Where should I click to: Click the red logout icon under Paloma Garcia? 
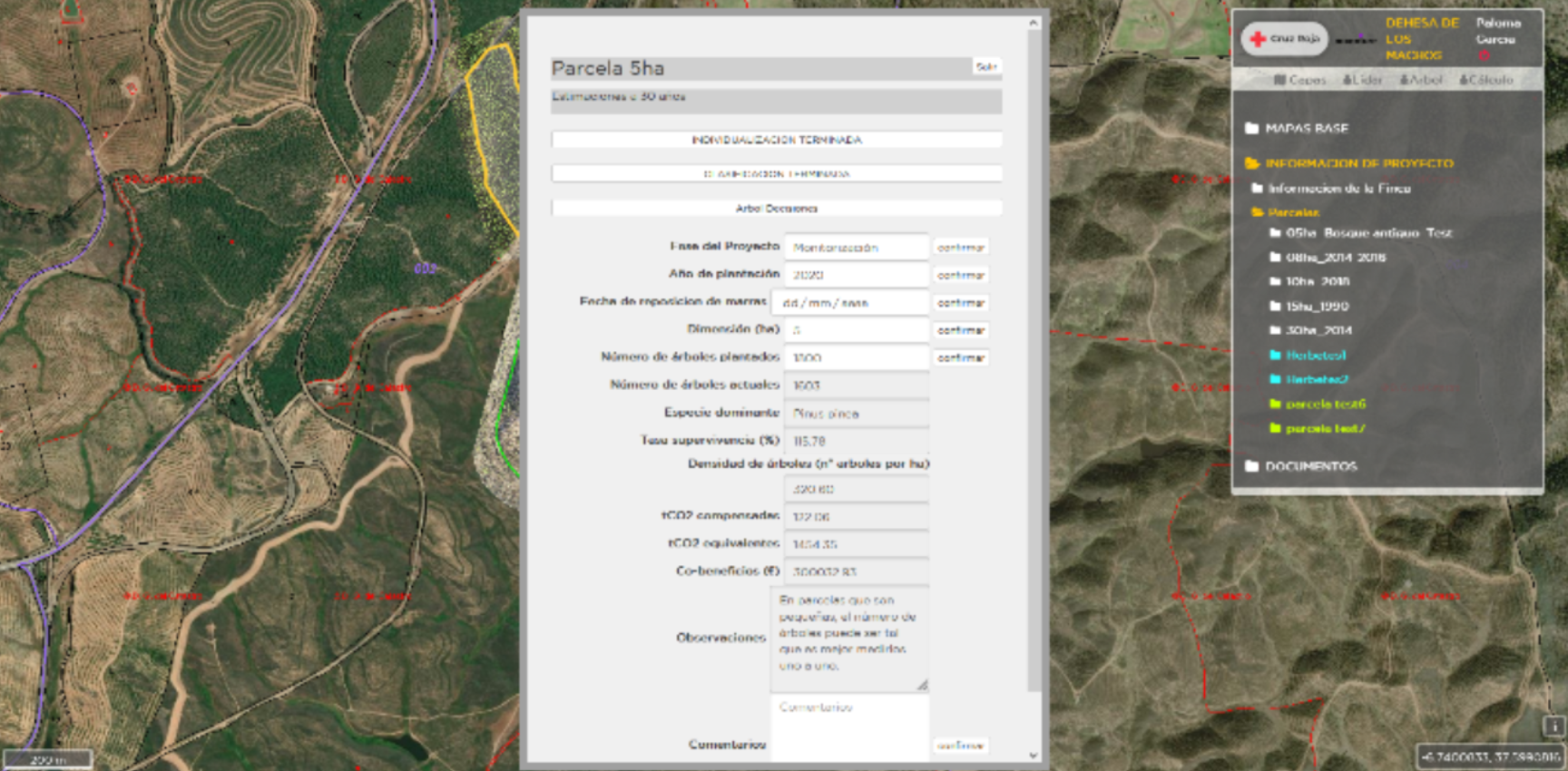[1484, 56]
